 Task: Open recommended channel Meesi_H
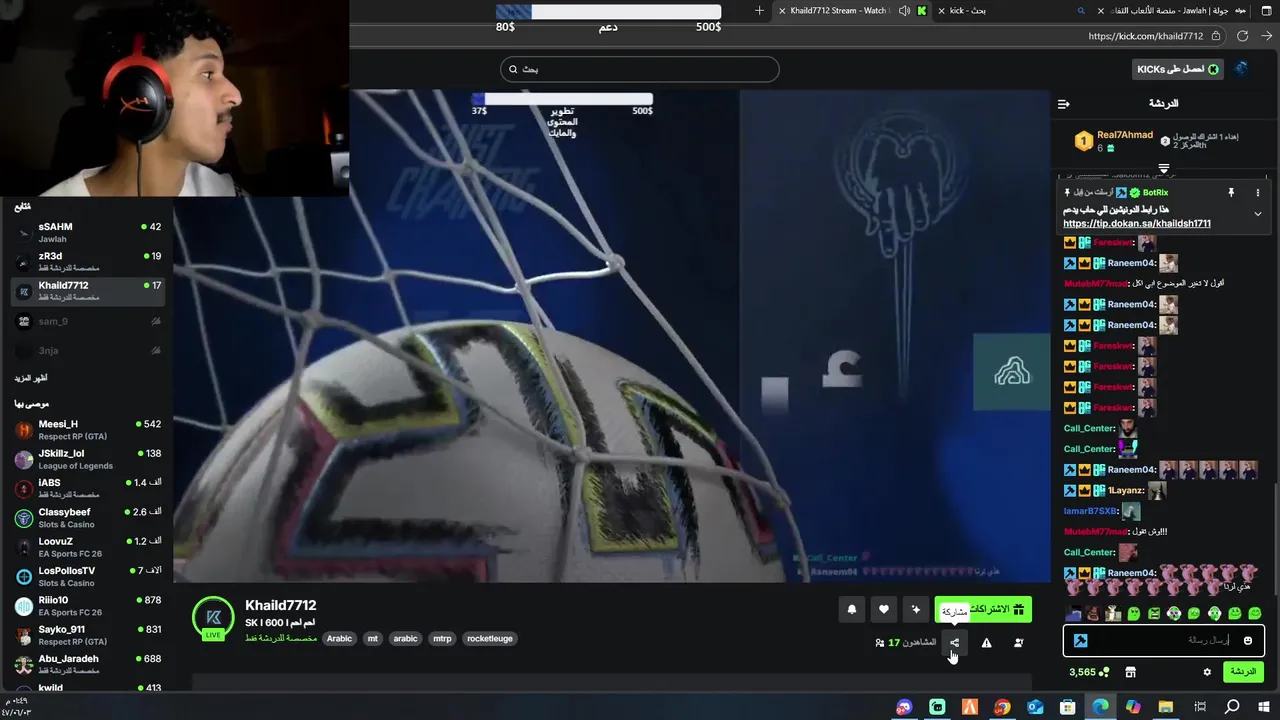click(x=88, y=430)
